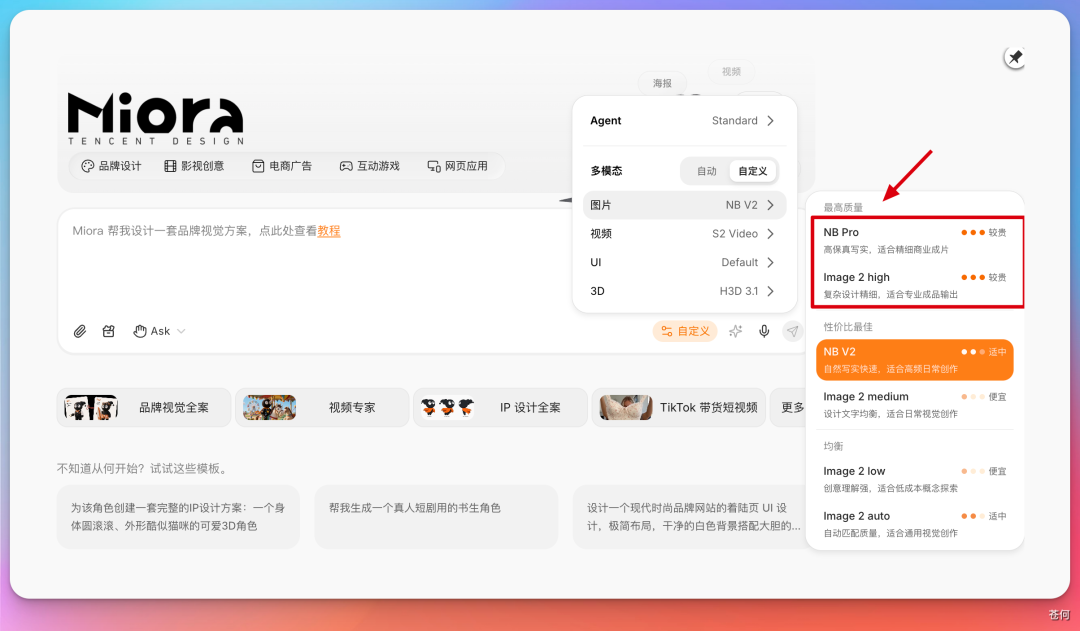Select the Image 2 high model
The width and height of the screenshot is (1080, 631).
[x=915, y=285]
